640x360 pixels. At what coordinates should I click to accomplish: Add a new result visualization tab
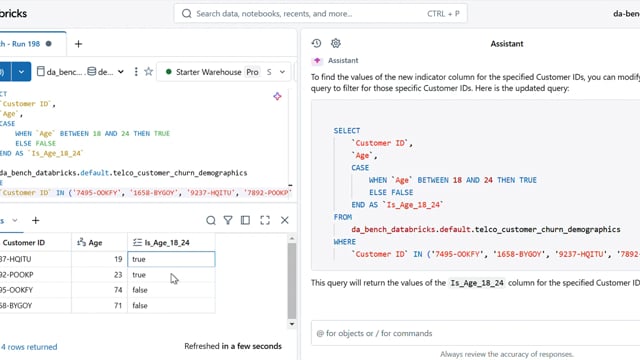(36, 220)
